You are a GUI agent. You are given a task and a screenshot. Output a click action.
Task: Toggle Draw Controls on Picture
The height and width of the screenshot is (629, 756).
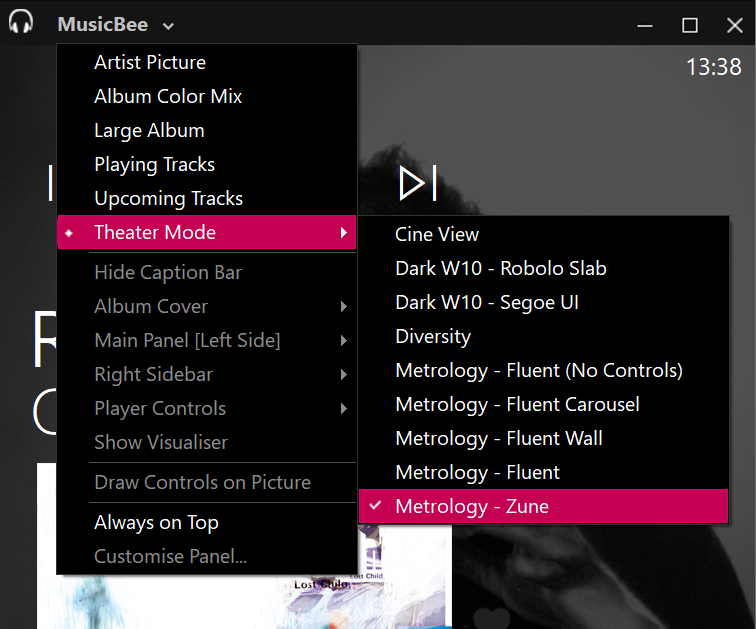click(207, 482)
